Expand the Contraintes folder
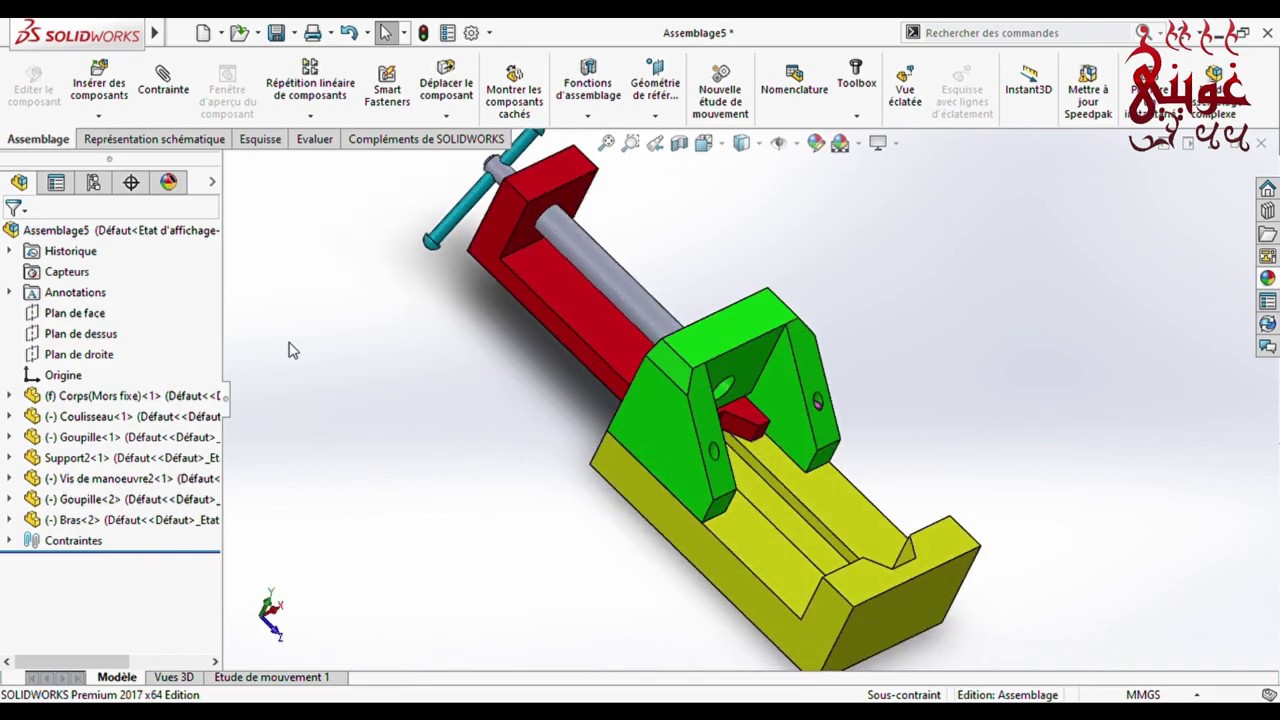Screen dimensions: 1280x720 (x=9, y=540)
